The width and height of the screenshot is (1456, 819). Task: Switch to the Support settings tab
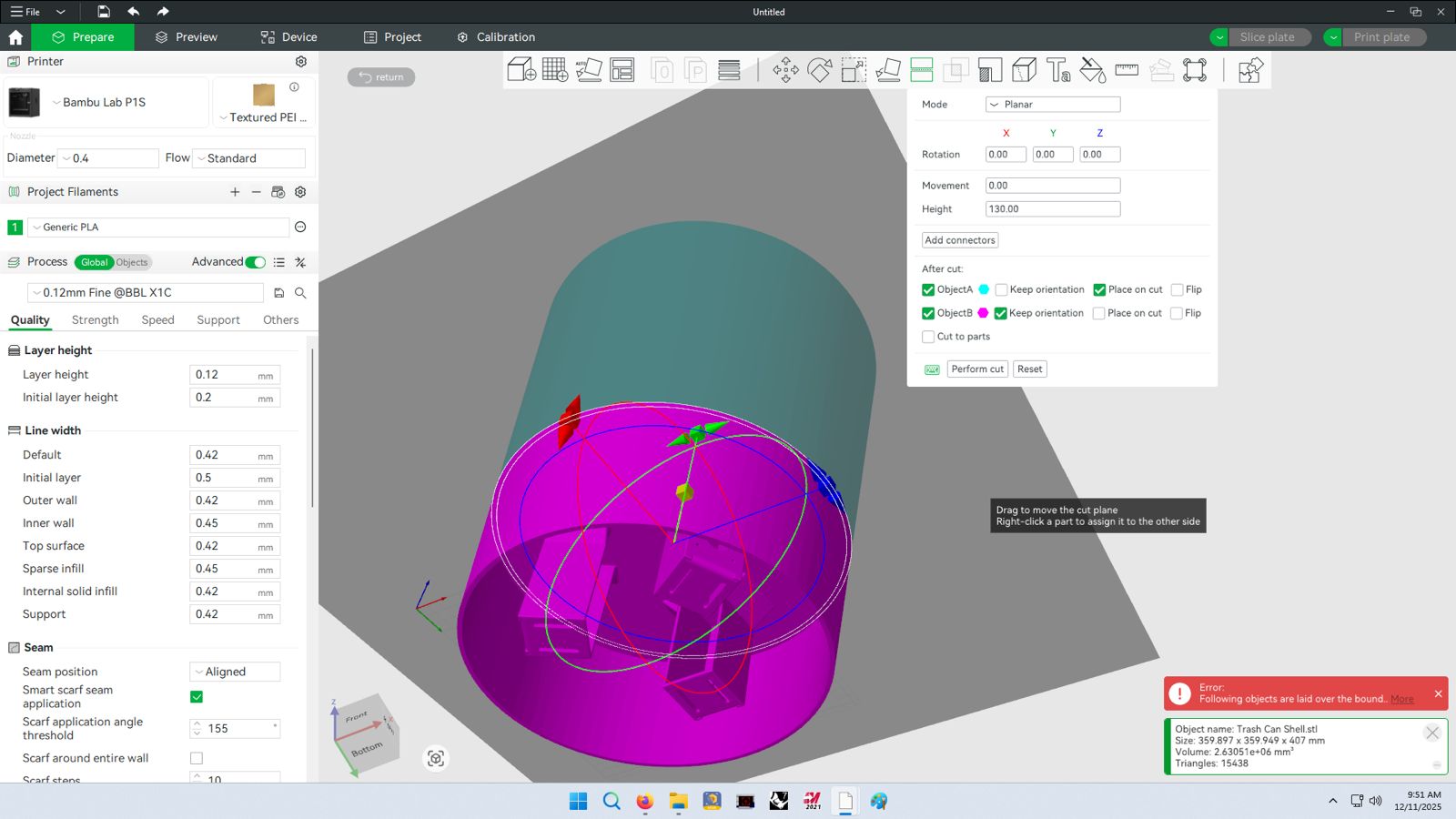(218, 320)
